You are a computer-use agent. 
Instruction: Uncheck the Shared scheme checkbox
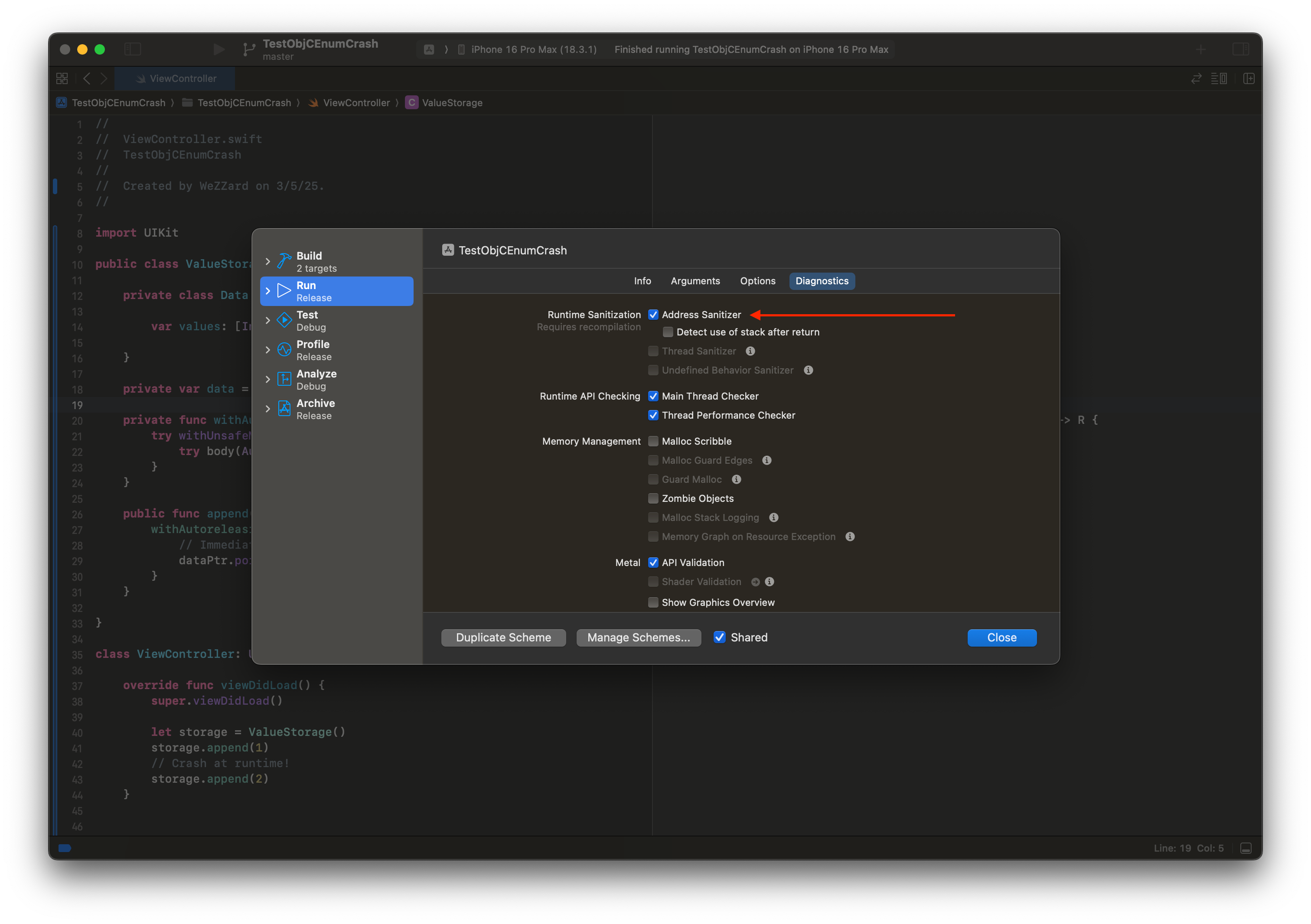tap(720, 637)
